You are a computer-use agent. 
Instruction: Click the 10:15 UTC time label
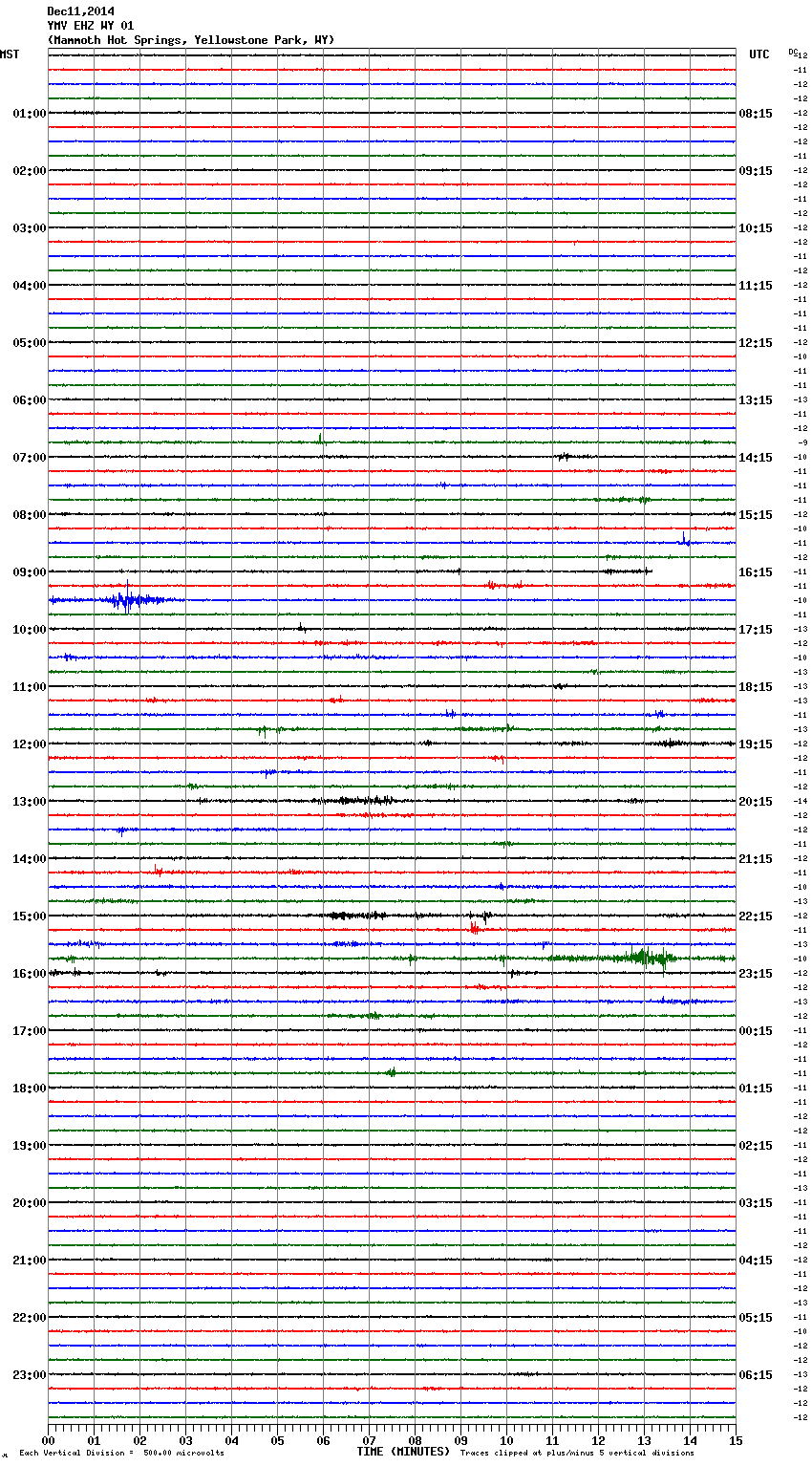756,228
